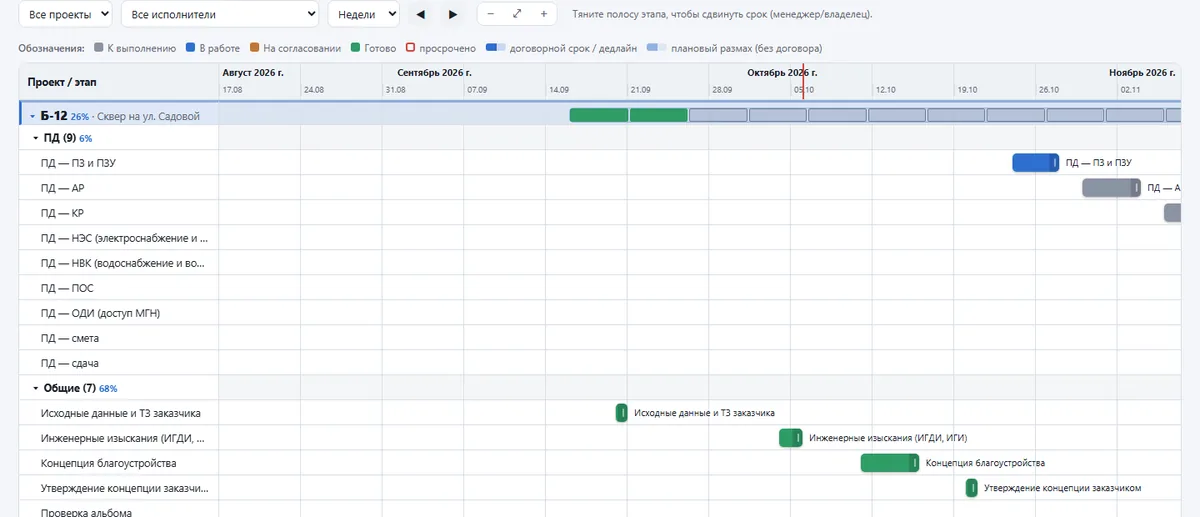Click "ПД — ПЗ и ПЗУ" label beside blue bar
The image size is (1200, 517).
pos(1098,162)
